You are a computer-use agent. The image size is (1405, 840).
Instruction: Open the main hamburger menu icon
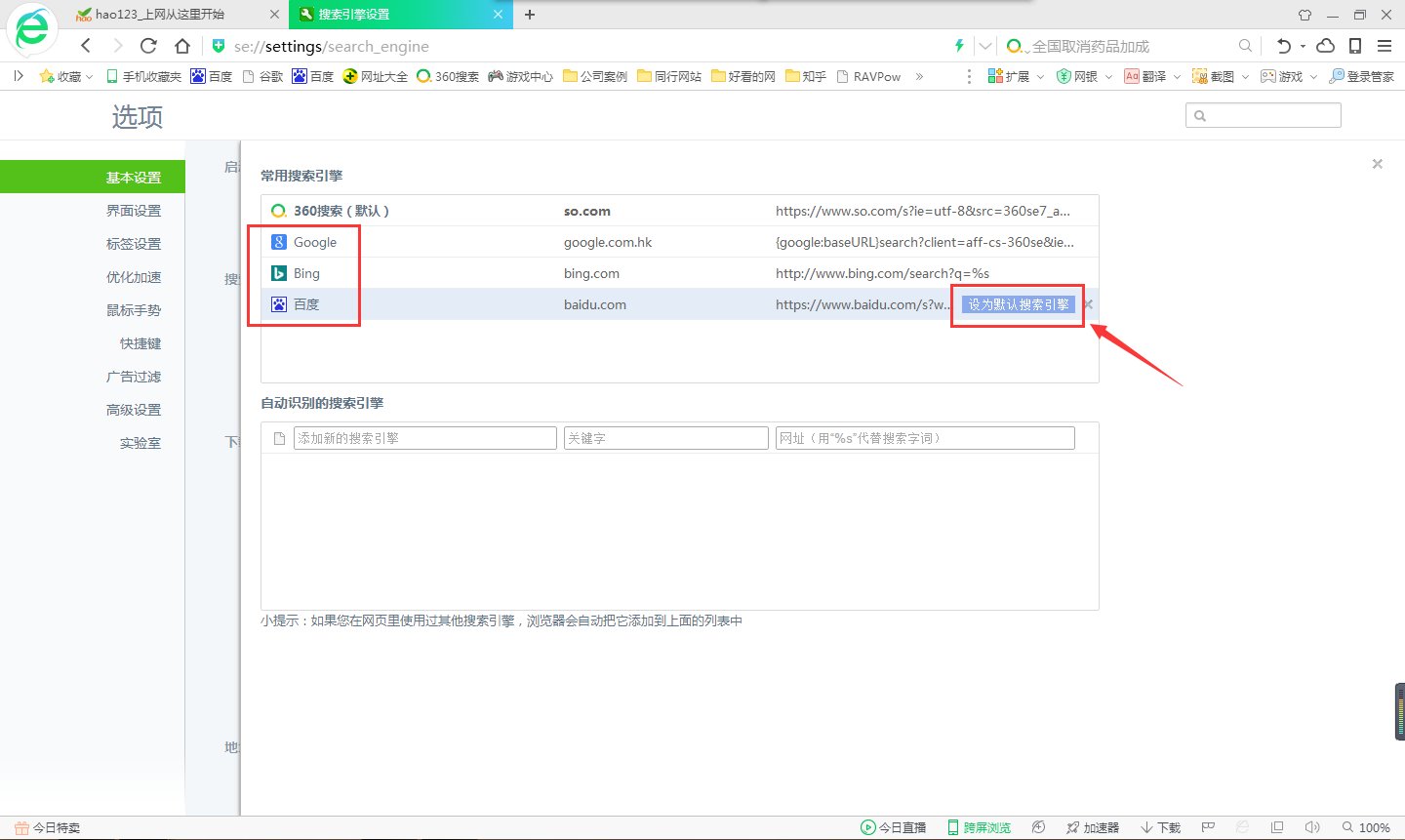[x=1385, y=46]
